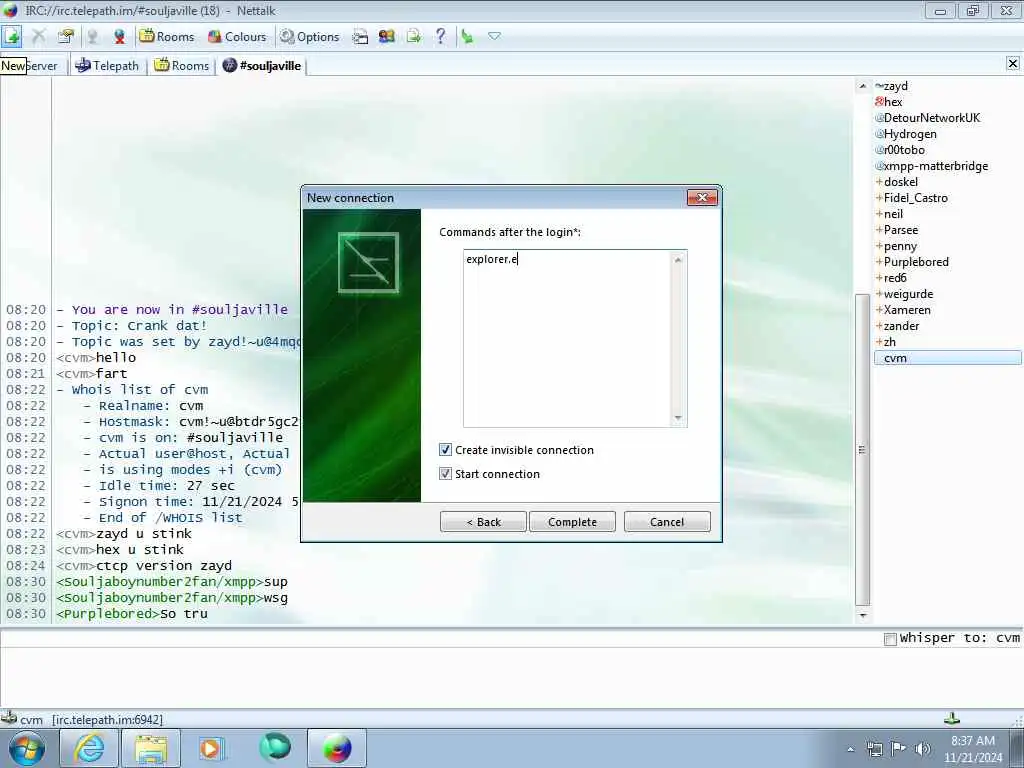Open Internet Explorer from taskbar
The image size is (1024, 768).
pos(89,748)
